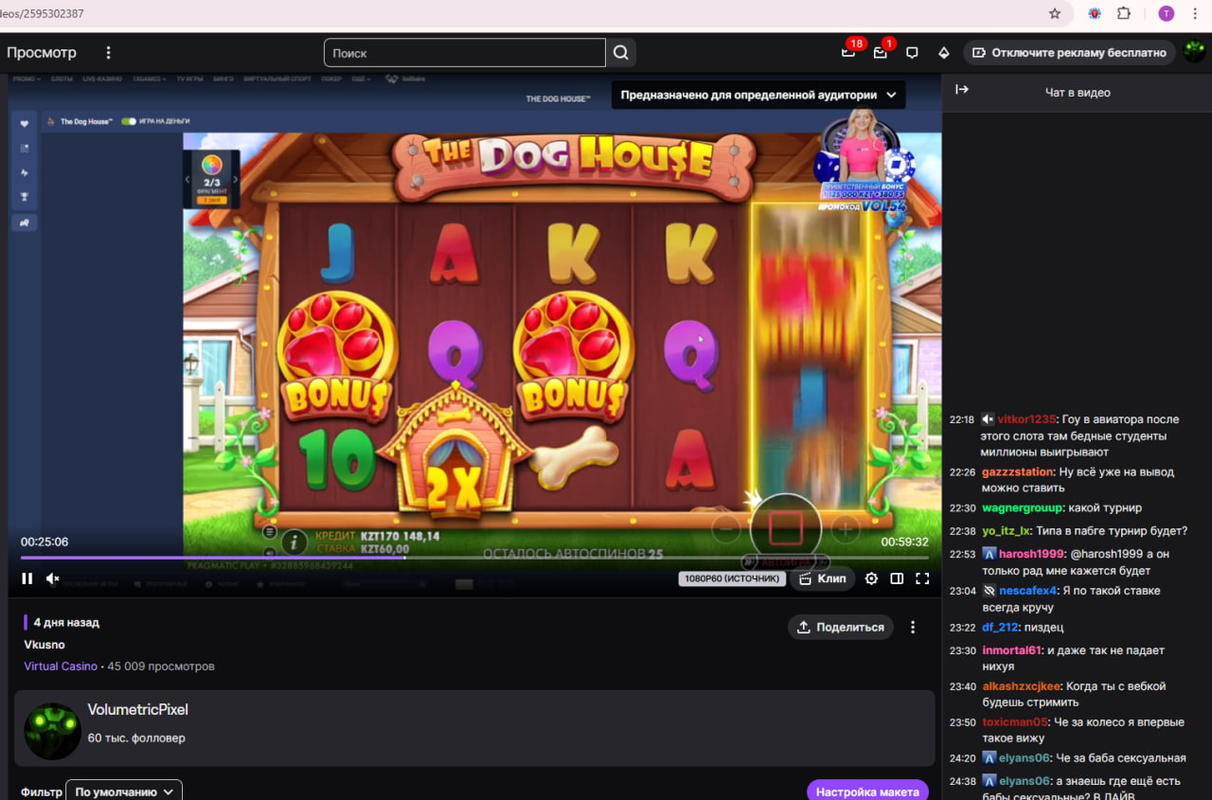The height and width of the screenshot is (800, 1212).
Task: Collapse chat with the arrow icon
Action: (962, 90)
